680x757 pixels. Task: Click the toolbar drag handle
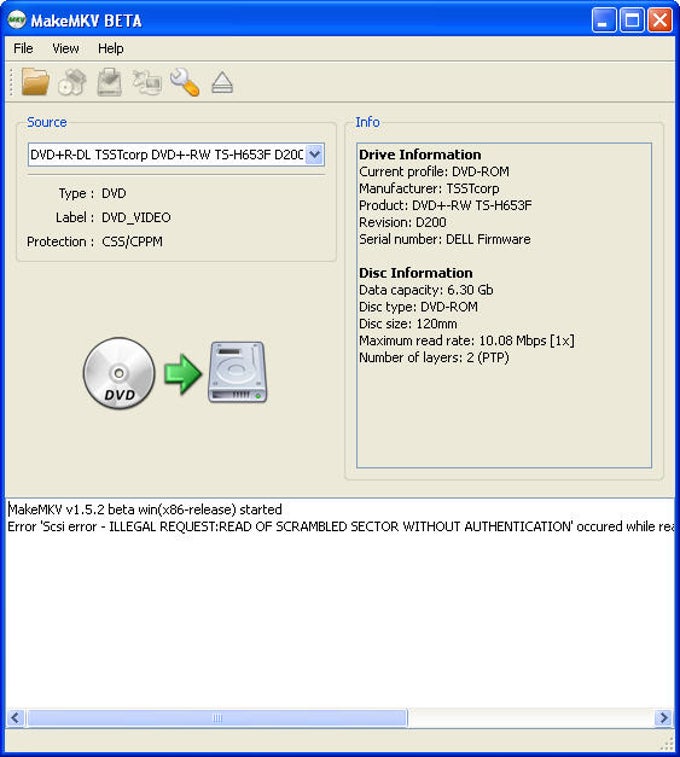12,82
